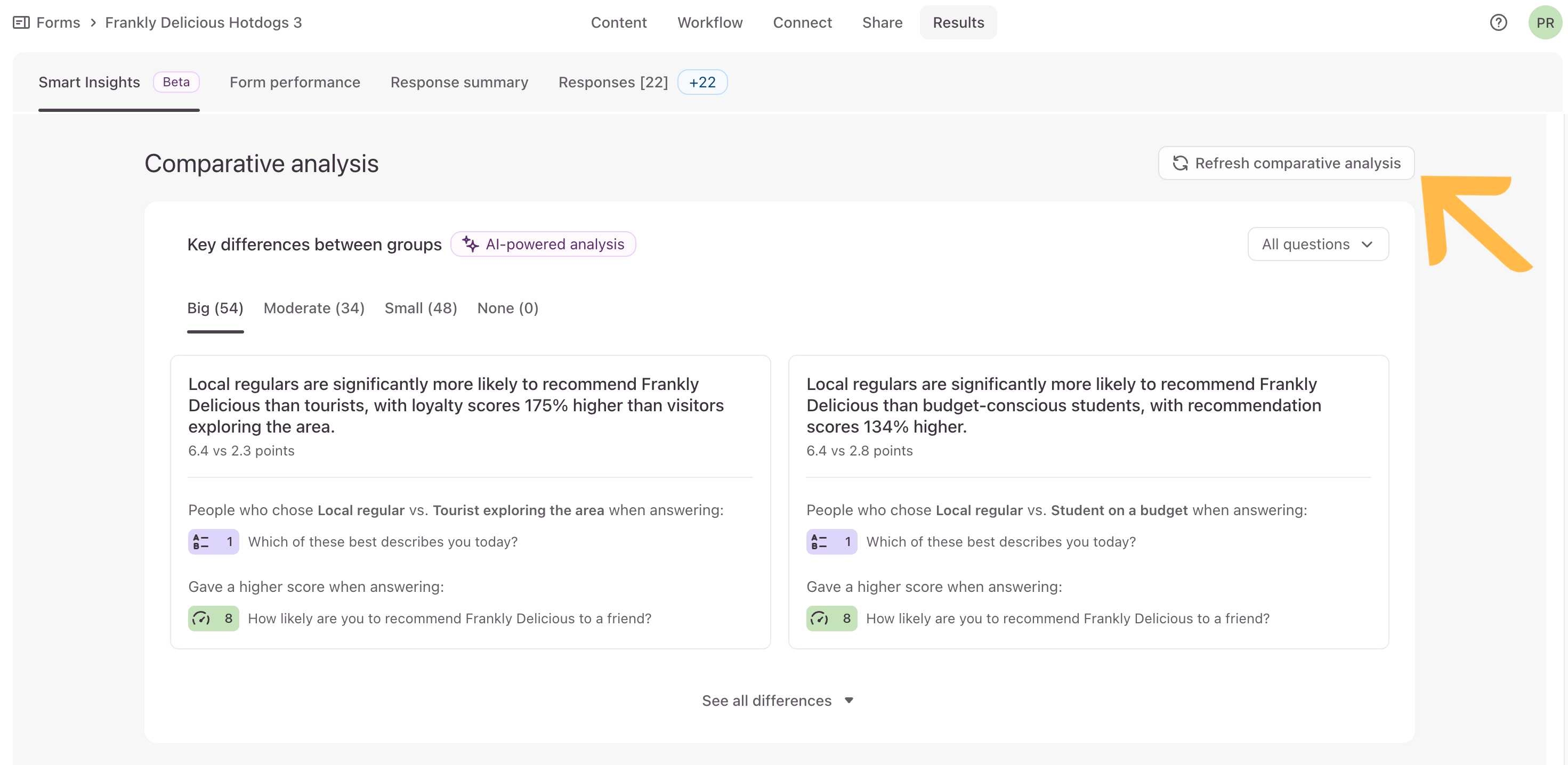Click the refresh arrows icon
The width and height of the screenshot is (1568, 765).
pos(1179,163)
